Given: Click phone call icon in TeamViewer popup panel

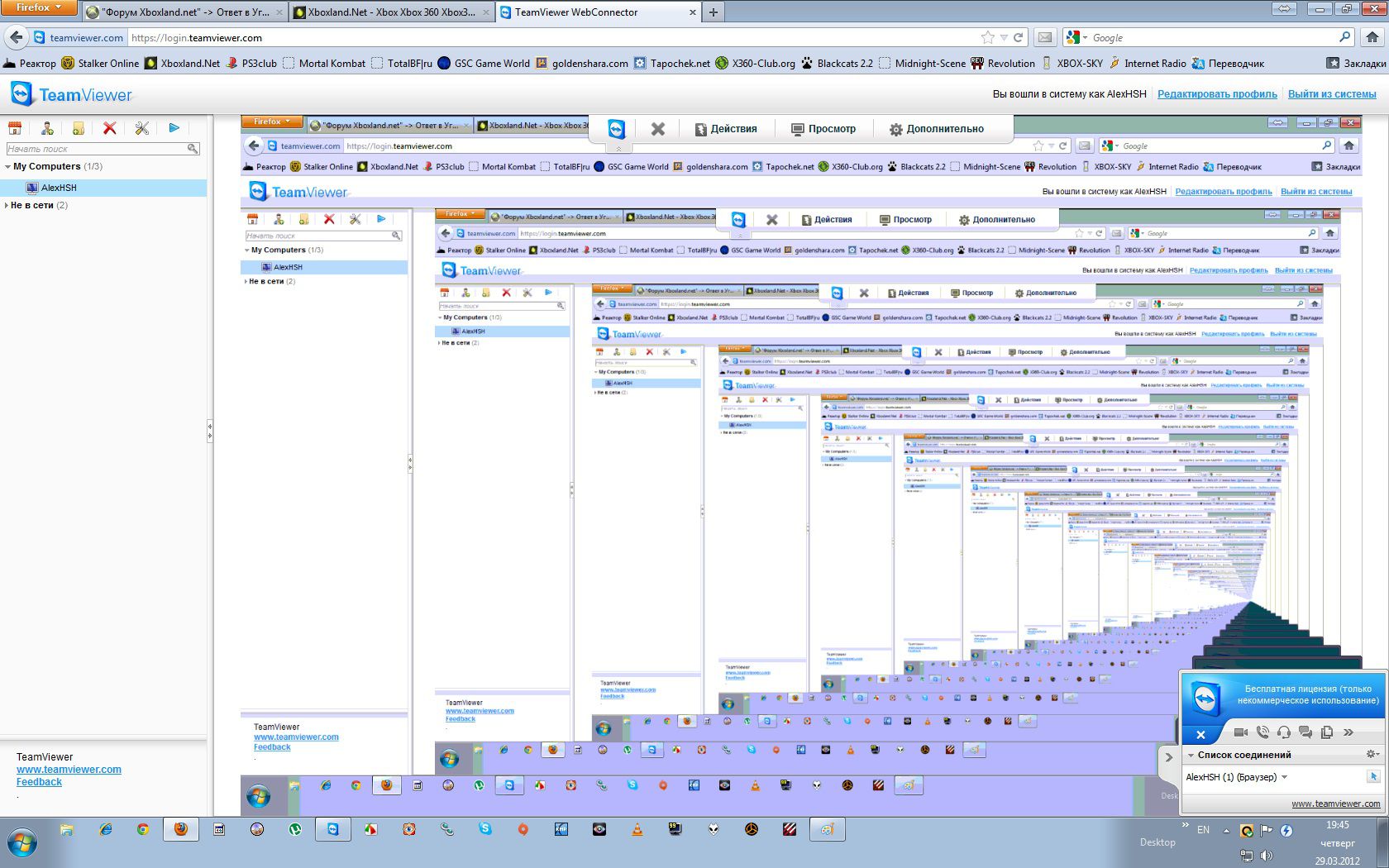Looking at the screenshot, I should 1263,732.
